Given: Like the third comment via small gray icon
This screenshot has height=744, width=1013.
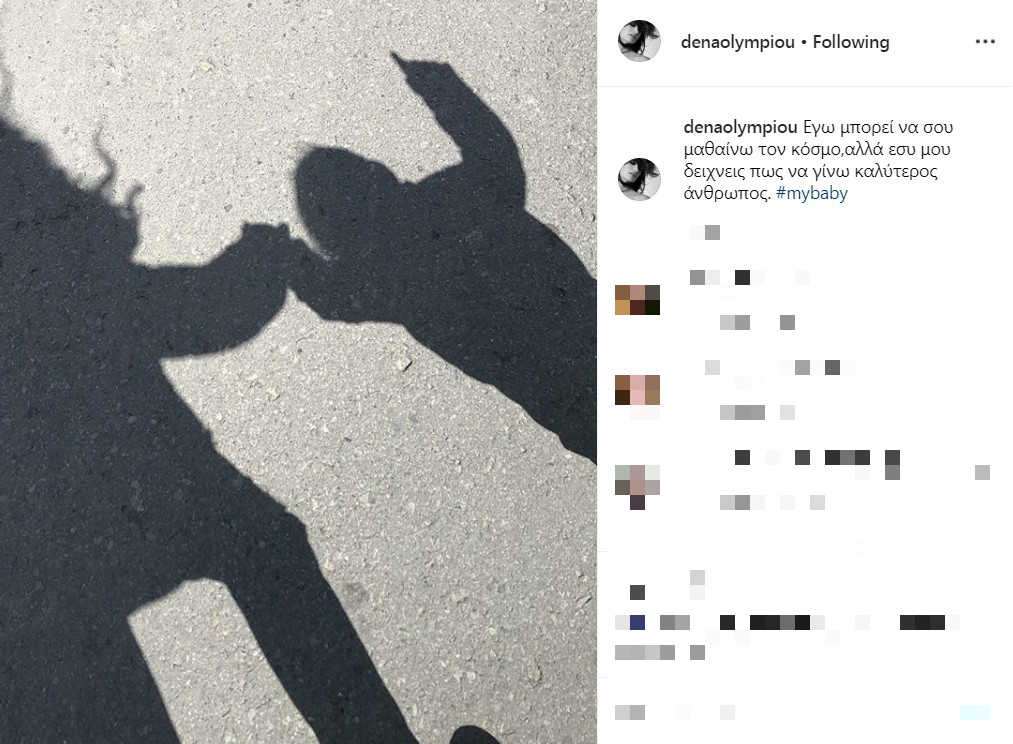Looking at the screenshot, I should click(982, 472).
